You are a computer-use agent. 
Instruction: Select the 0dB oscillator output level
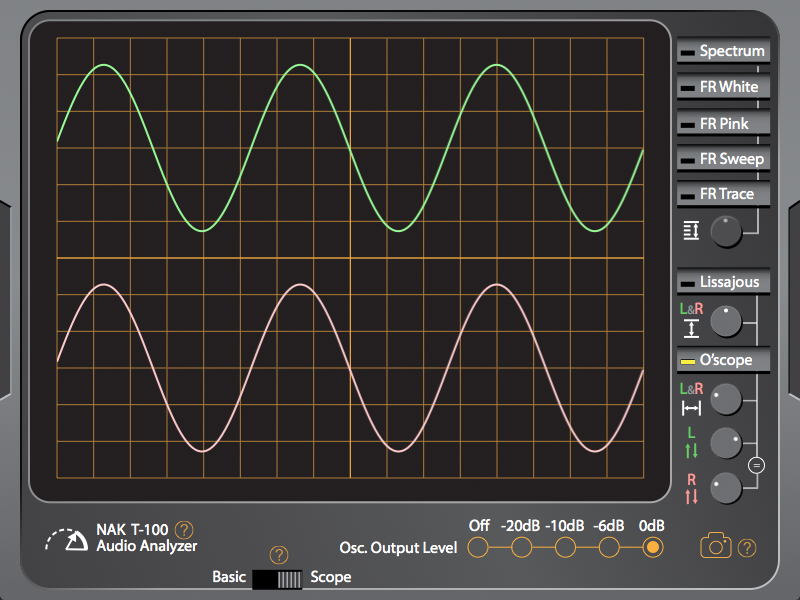(x=653, y=547)
